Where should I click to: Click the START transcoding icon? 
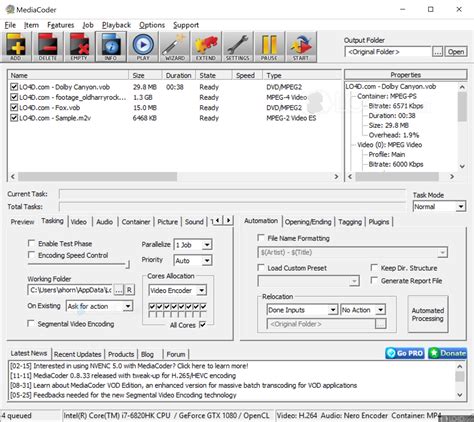pos(301,47)
